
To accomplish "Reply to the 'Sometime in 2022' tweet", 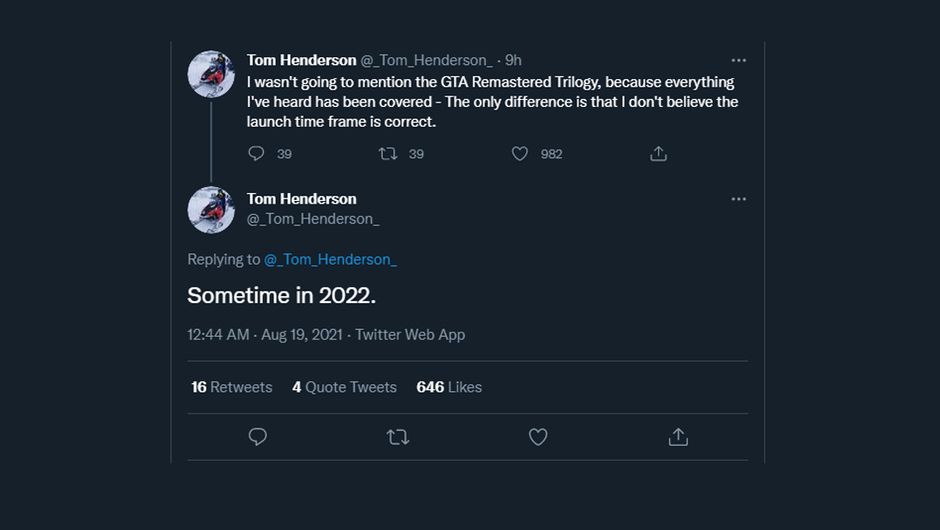I will 257,437.
